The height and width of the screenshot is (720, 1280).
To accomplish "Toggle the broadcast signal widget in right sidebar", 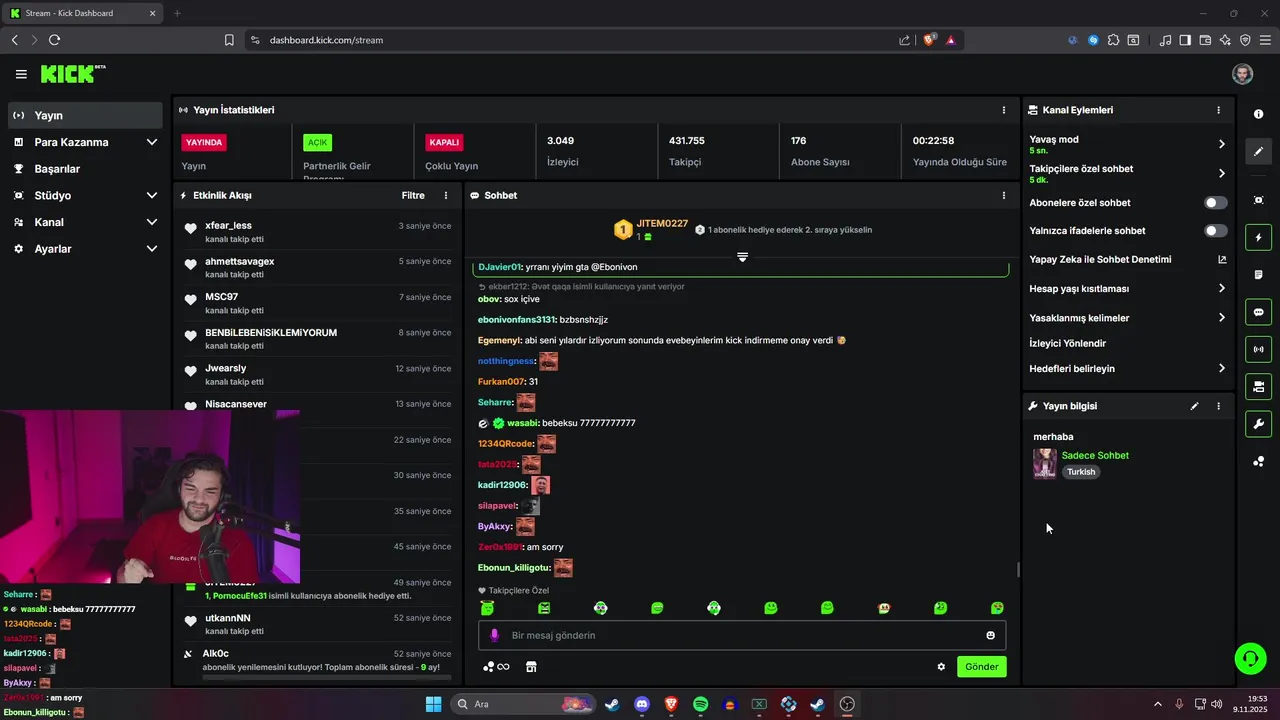I will (1258, 349).
